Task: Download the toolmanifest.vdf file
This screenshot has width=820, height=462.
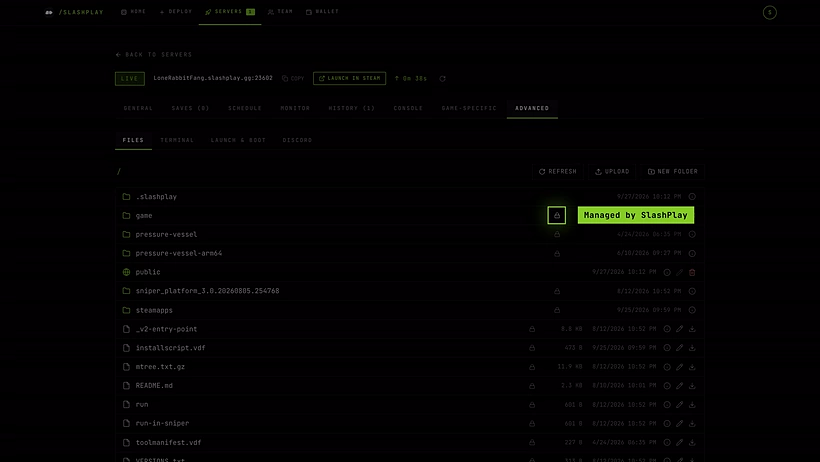Action: pyautogui.click(x=692, y=443)
